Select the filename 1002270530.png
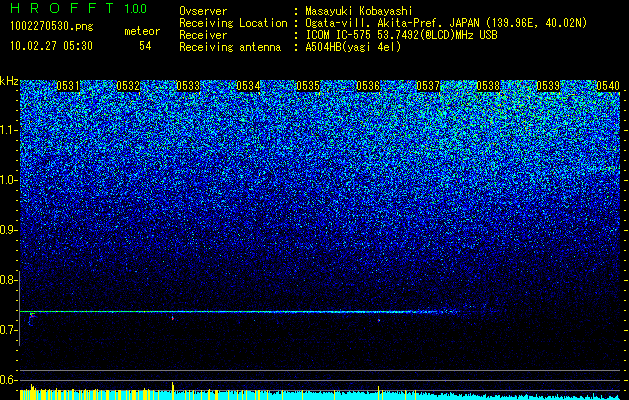Screen dimensions: 629x400 click(x=52, y=27)
